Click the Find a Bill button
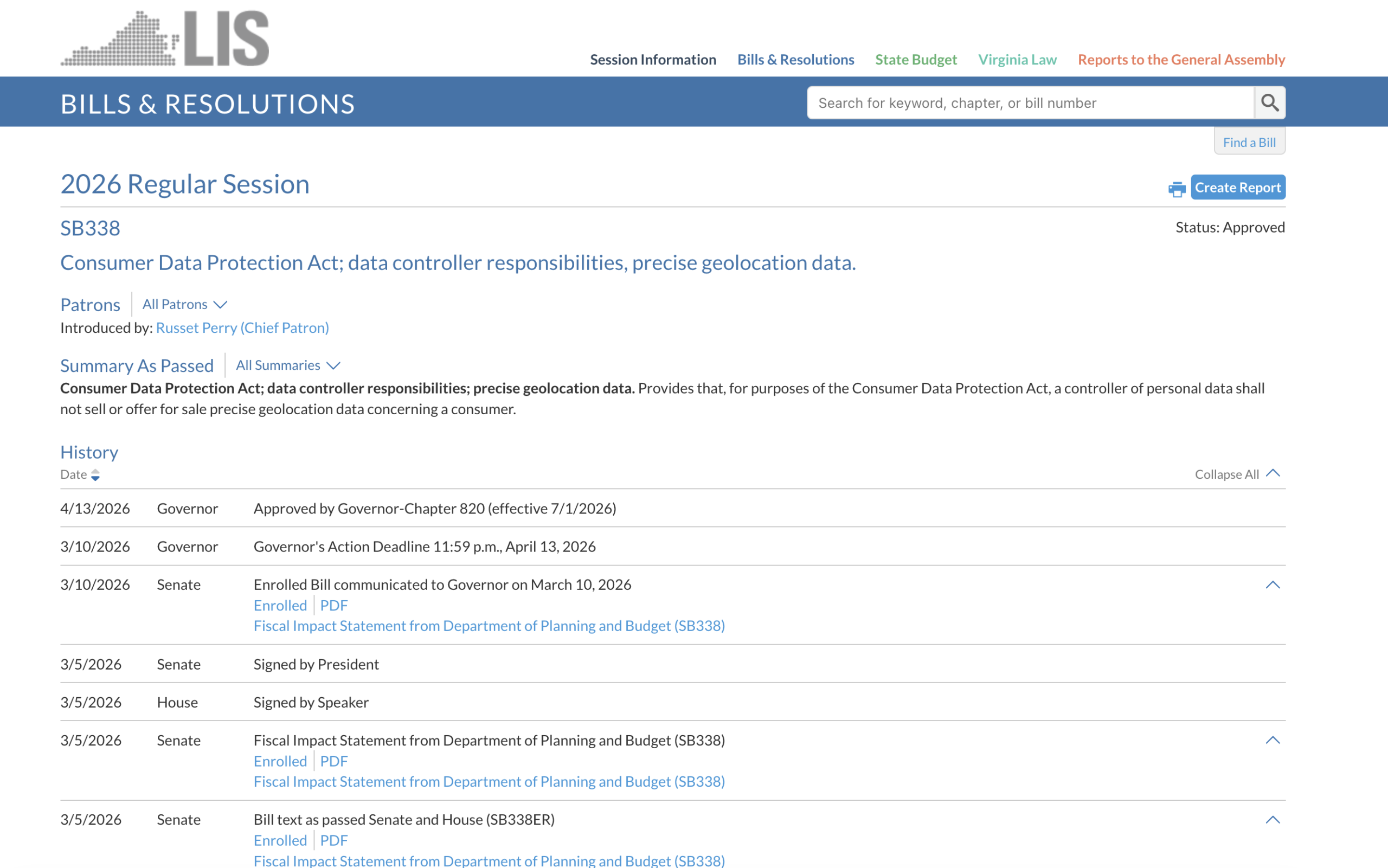 point(1250,142)
